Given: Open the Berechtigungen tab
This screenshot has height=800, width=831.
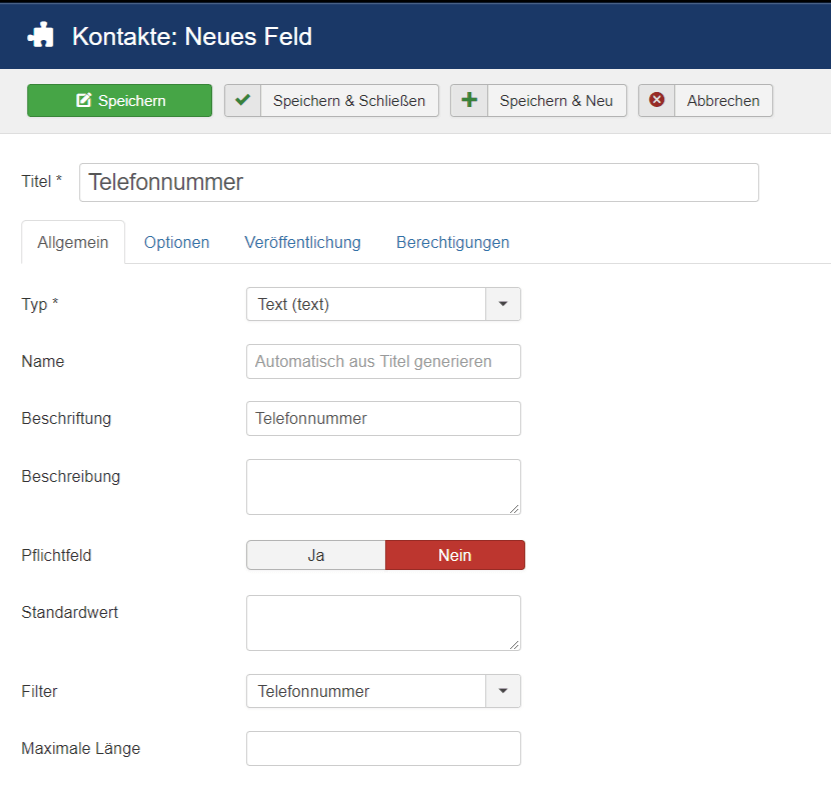Looking at the screenshot, I should tap(453, 242).
